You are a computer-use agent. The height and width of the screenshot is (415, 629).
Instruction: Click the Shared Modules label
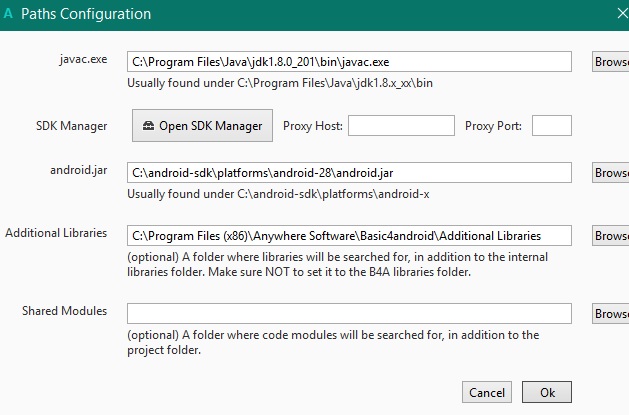[x=64, y=311]
